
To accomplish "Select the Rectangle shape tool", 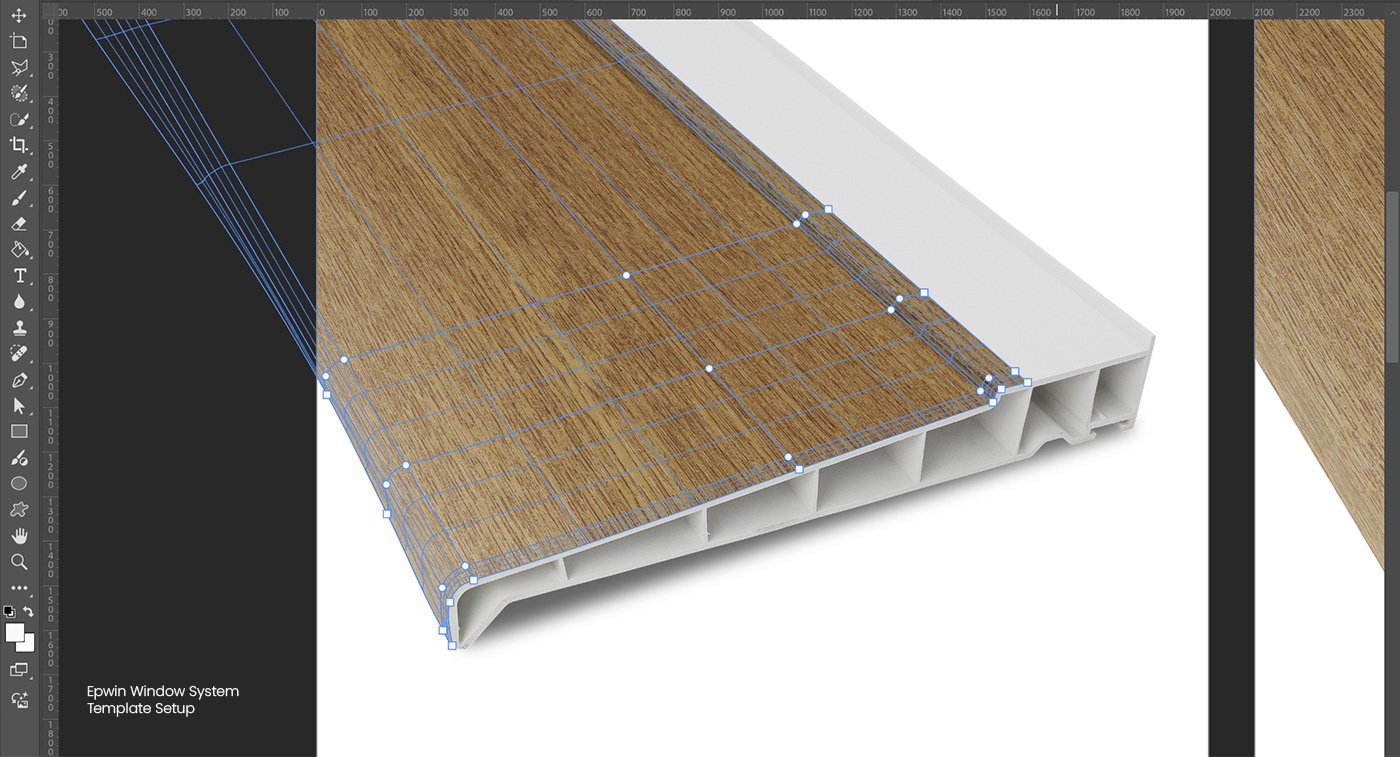I will pos(19,432).
